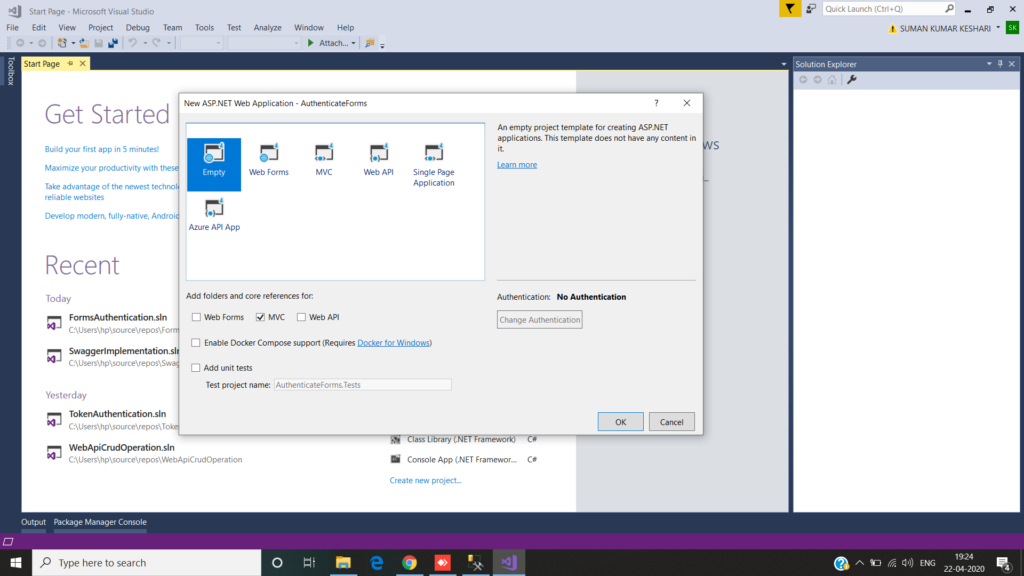Switch to the Output tab

click(33, 522)
